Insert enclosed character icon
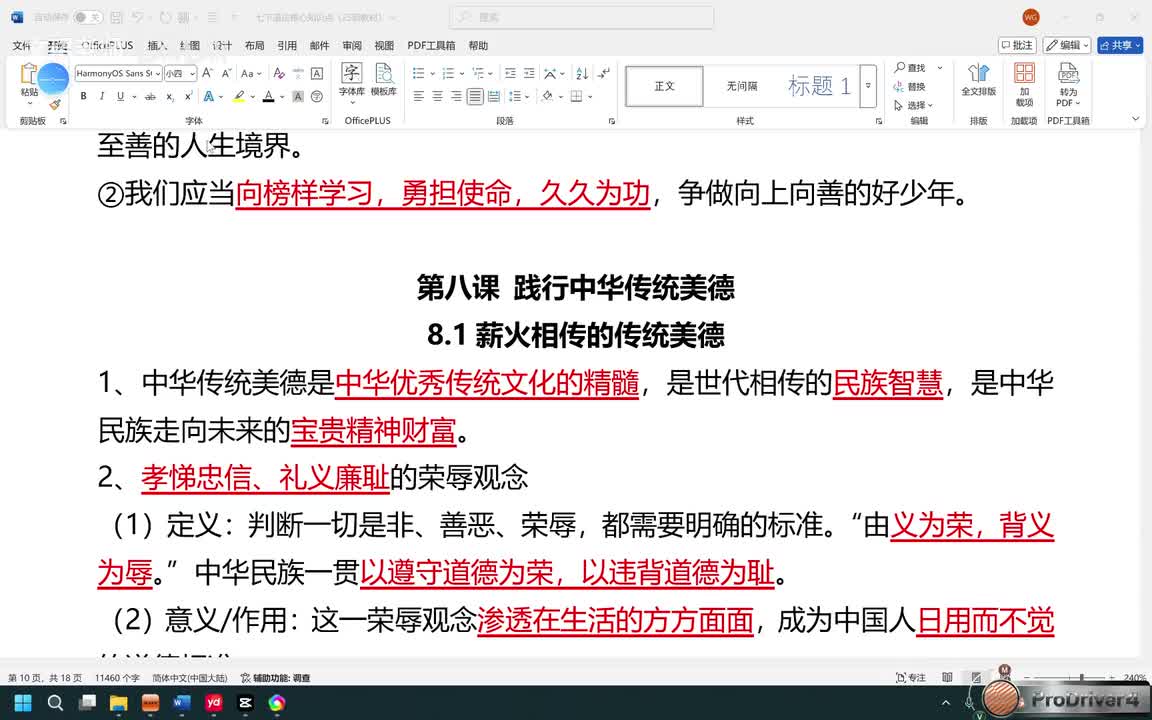The height and width of the screenshot is (720, 1152). tap(317, 96)
